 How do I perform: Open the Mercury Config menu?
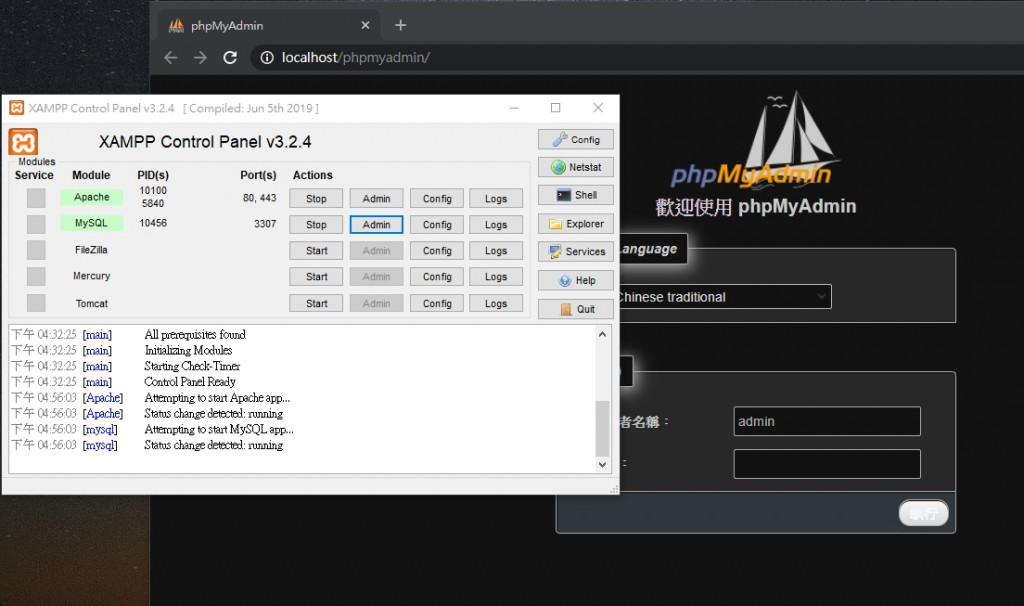(x=437, y=277)
